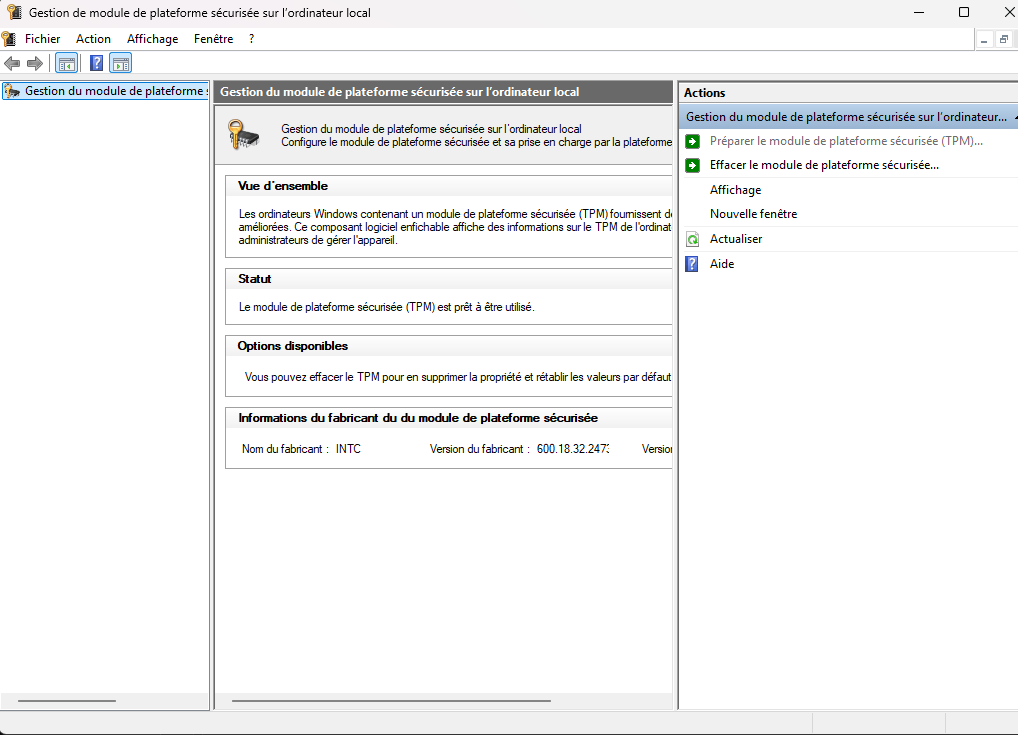The image size is (1018, 735).
Task: Click Effacer le module de plateforme sécurisée
Action: pos(824,165)
